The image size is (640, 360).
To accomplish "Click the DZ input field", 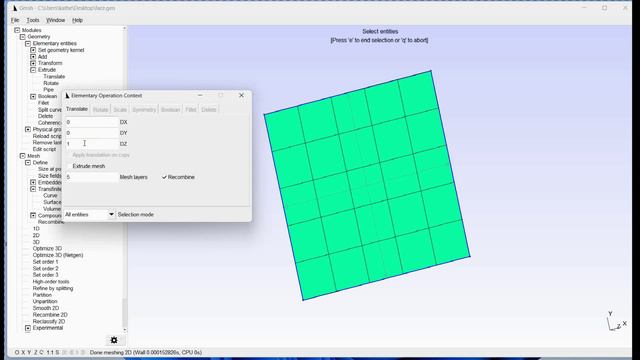I will (91, 144).
